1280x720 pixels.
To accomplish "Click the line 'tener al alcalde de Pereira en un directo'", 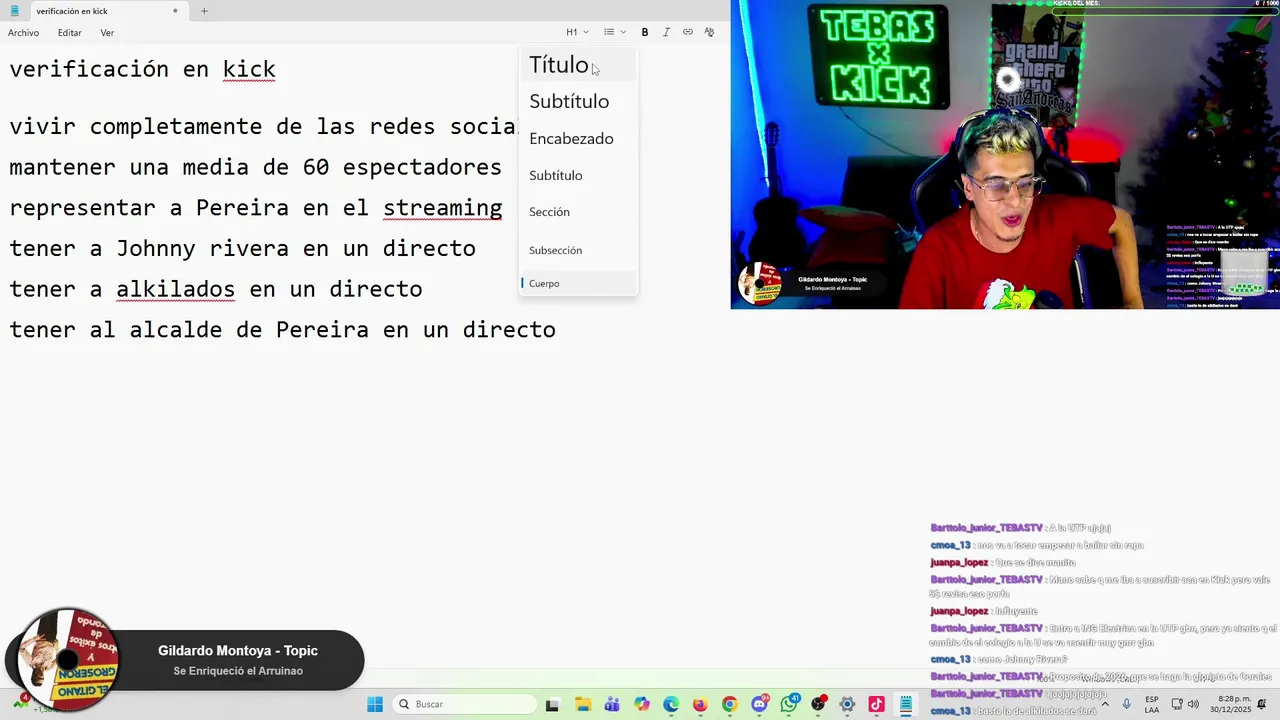I will click(282, 330).
